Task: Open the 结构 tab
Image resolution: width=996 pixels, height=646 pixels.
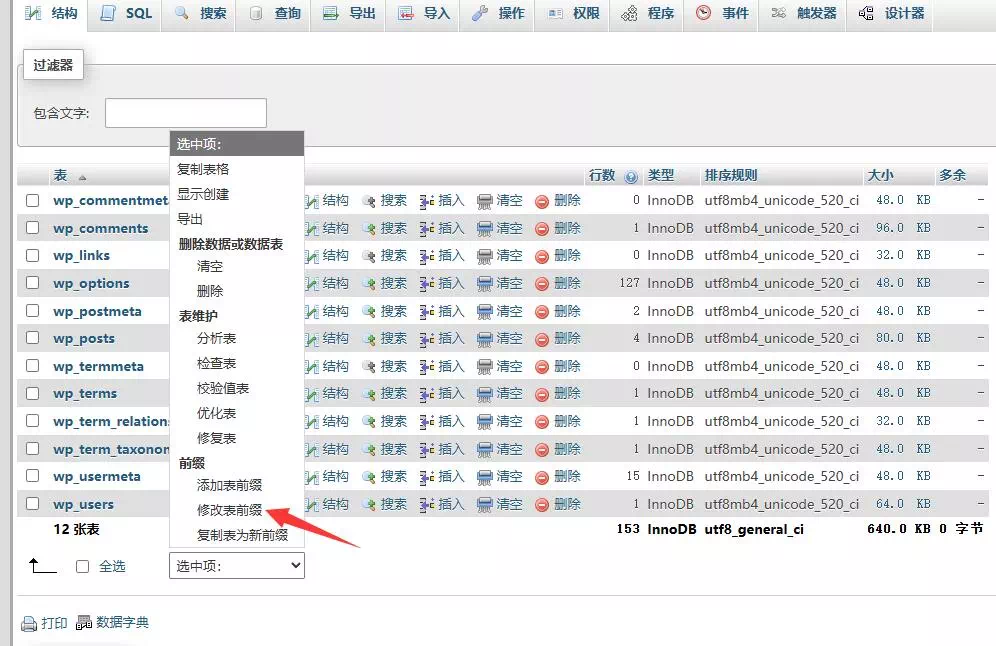Action: [51, 13]
